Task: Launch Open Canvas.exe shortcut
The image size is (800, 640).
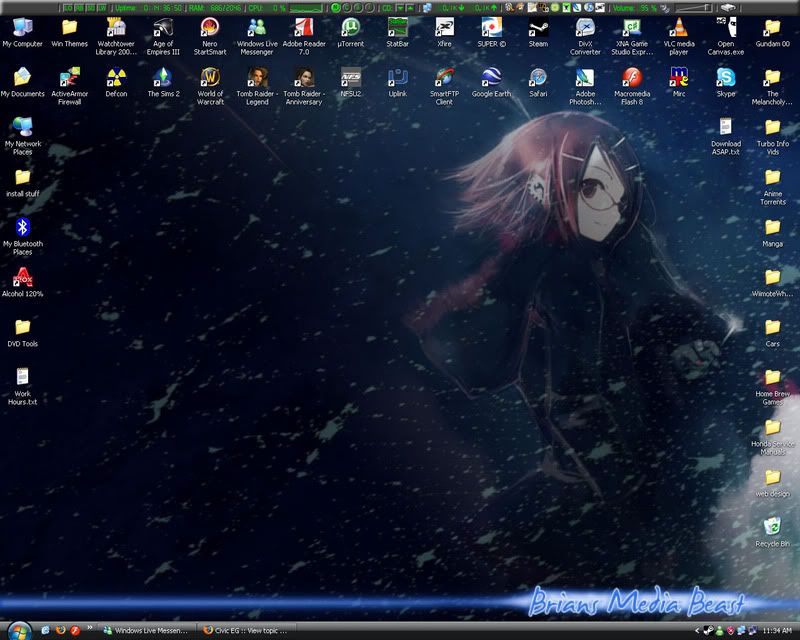Action: [x=726, y=36]
